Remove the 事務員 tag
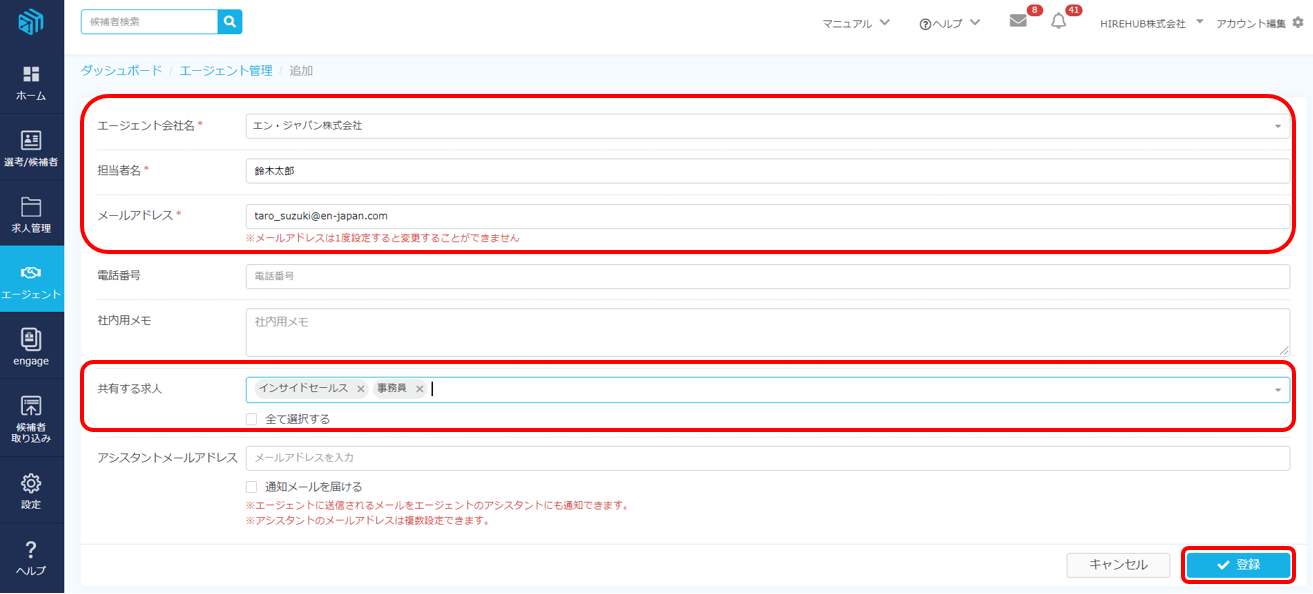The height and width of the screenshot is (594, 1313). pyautogui.click(x=420, y=389)
